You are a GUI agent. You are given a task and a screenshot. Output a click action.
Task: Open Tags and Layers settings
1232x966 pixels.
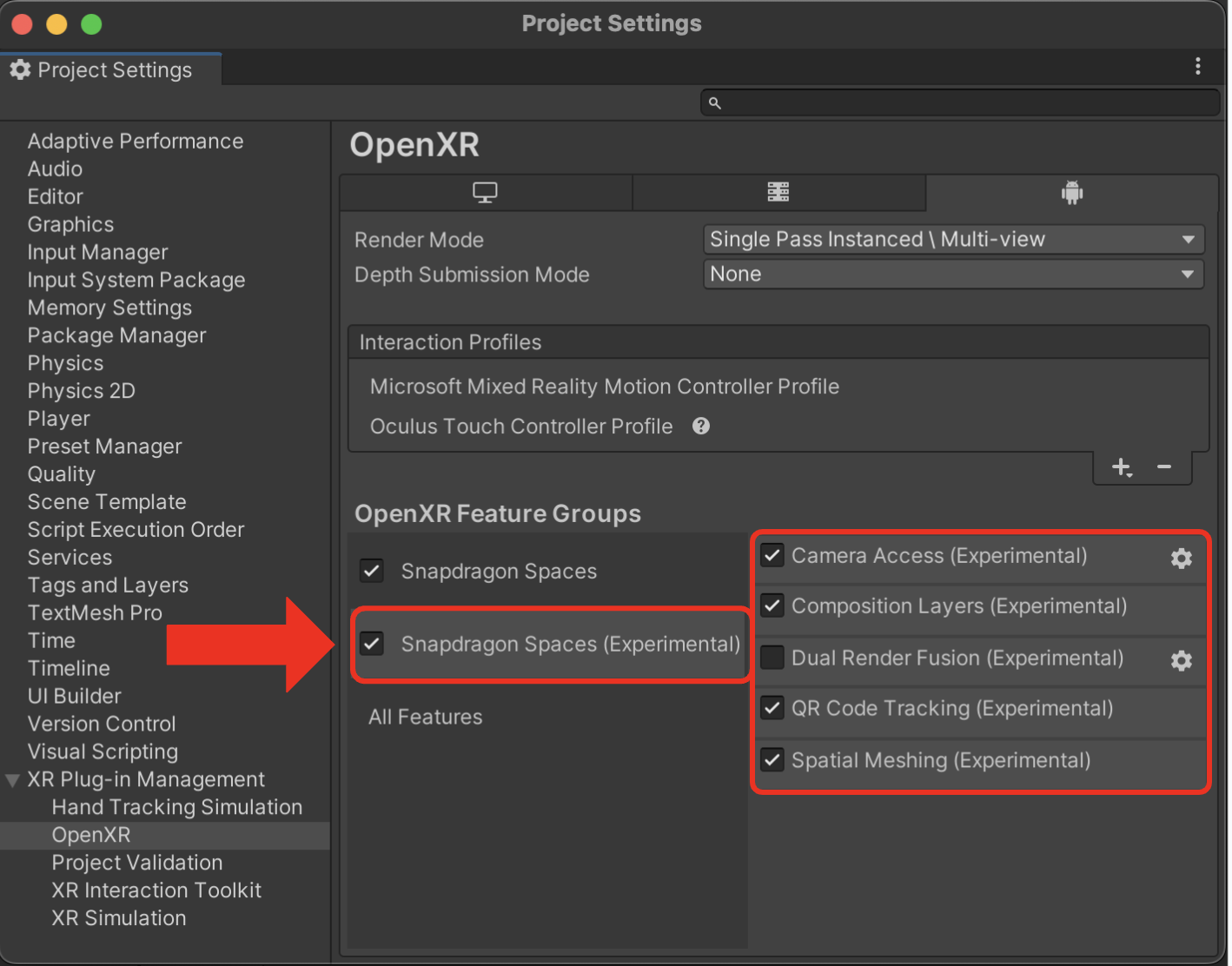(x=108, y=586)
